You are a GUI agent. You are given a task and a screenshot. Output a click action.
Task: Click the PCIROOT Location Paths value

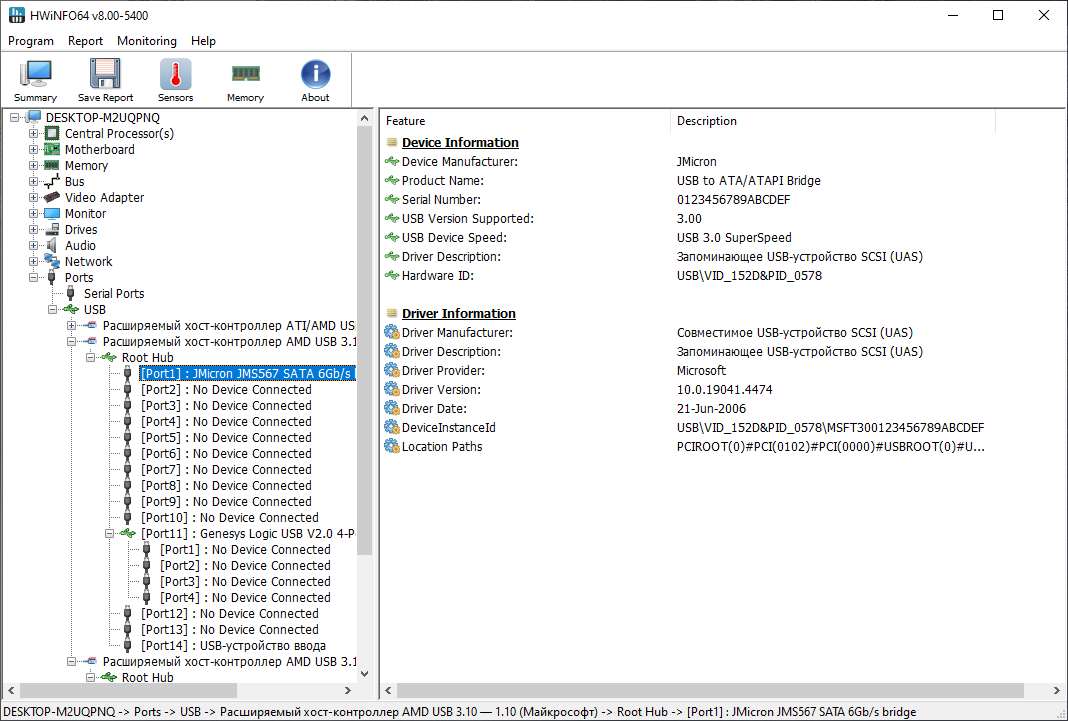click(831, 447)
